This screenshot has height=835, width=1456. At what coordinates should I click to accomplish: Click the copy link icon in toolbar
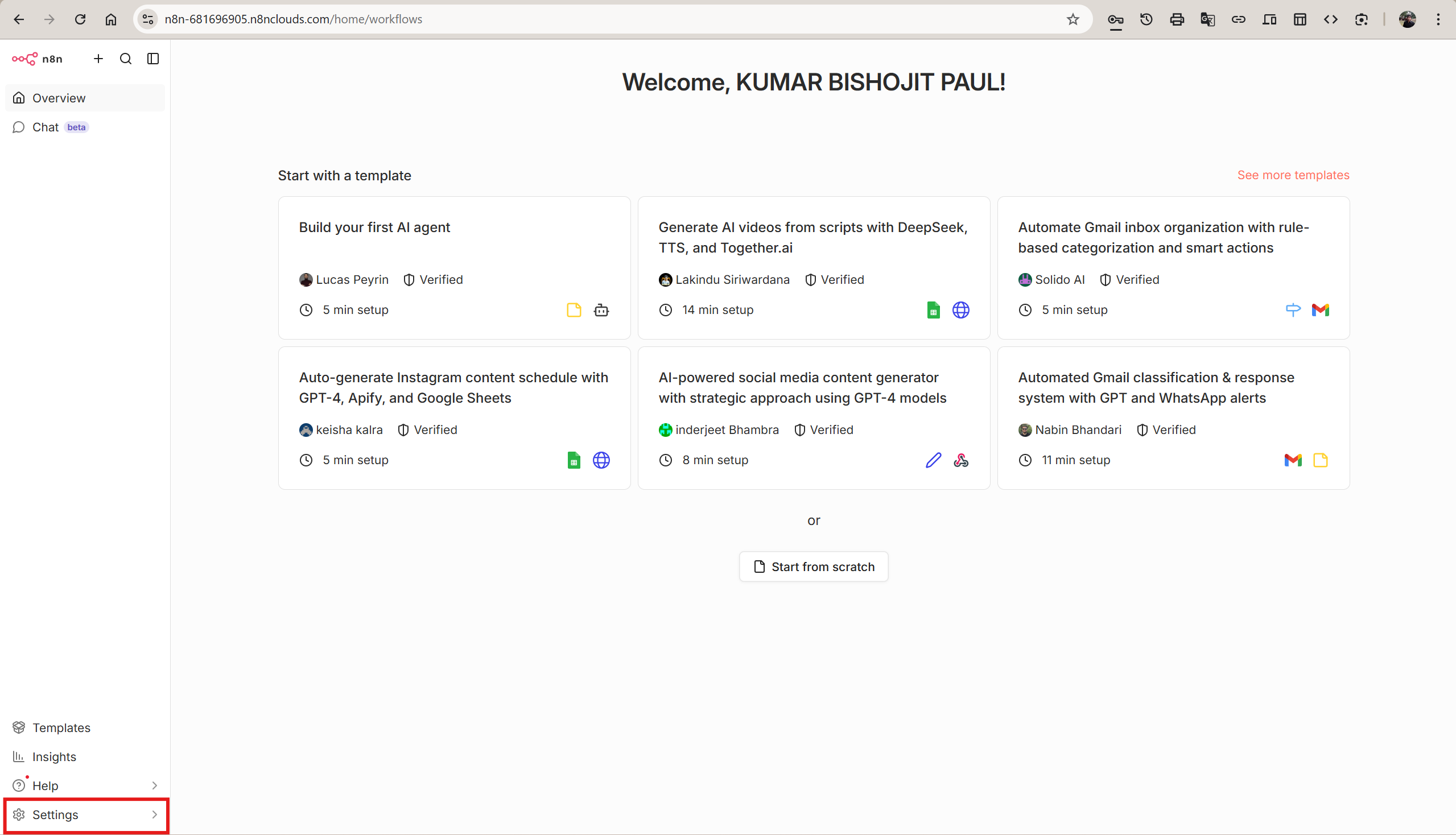coord(1239,19)
